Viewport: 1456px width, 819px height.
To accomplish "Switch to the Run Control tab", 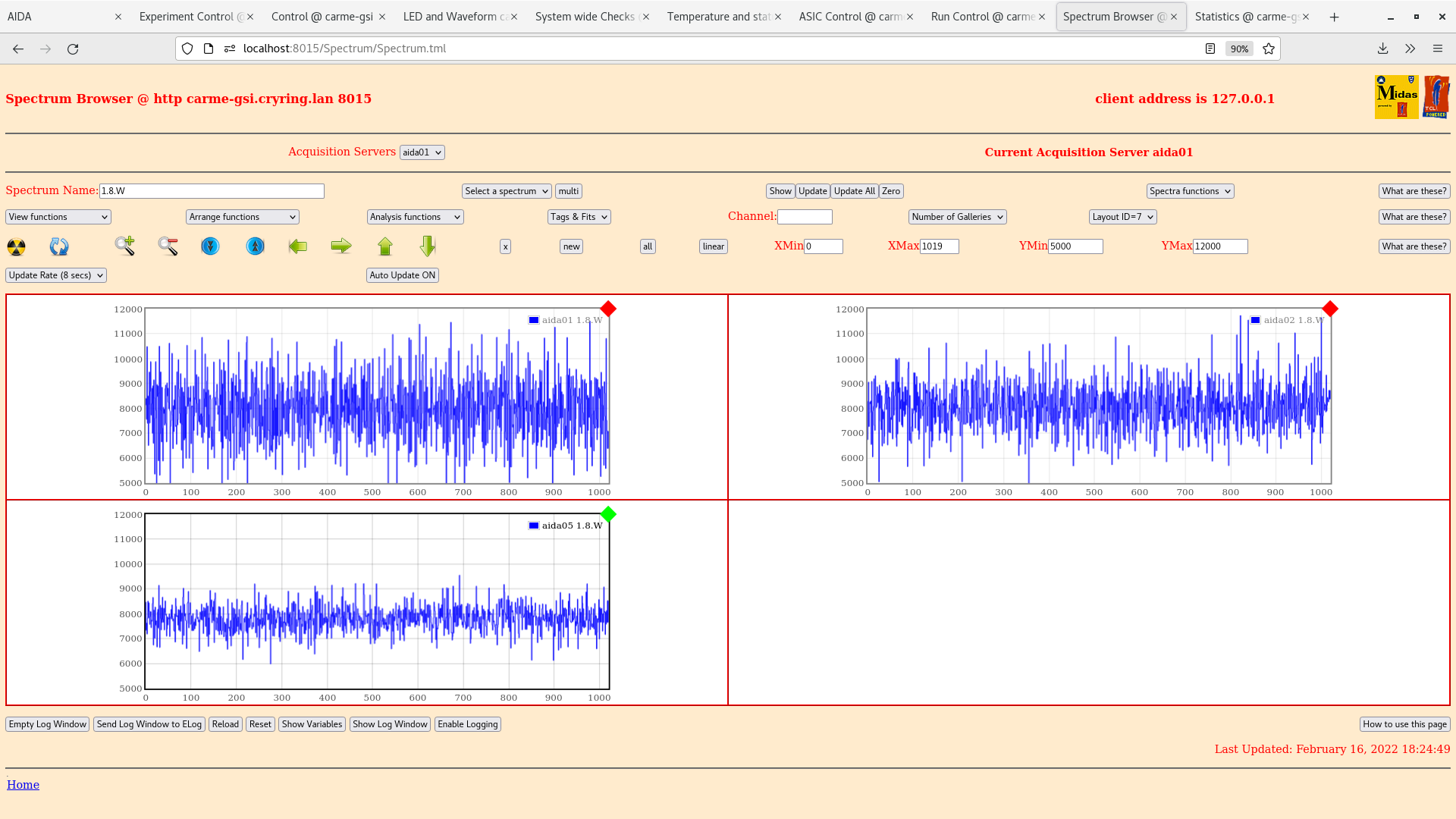I will point(982,16).
